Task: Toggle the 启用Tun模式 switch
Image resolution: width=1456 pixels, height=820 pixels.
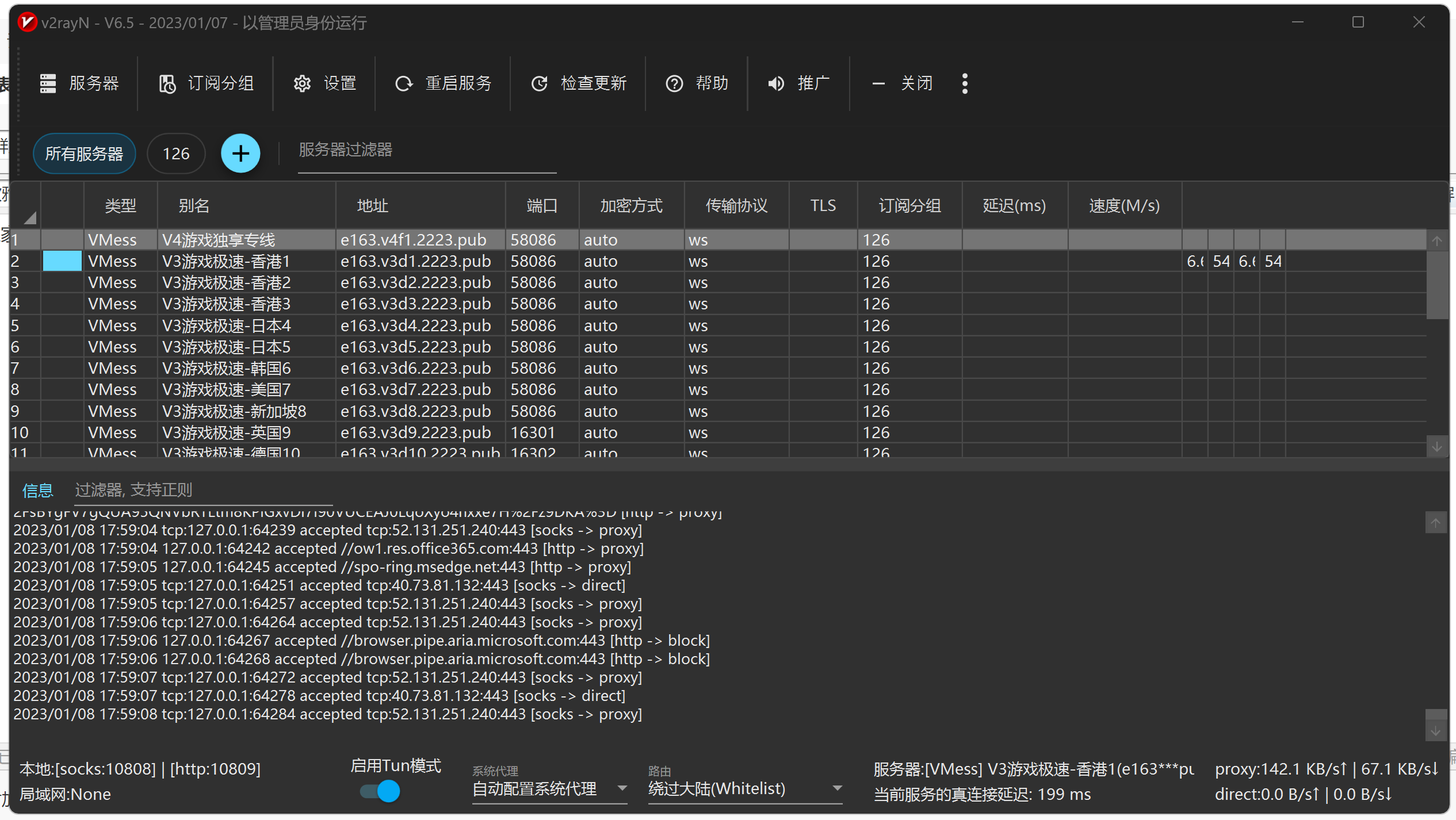Action: pyautogui.click(x=380, y=791)
